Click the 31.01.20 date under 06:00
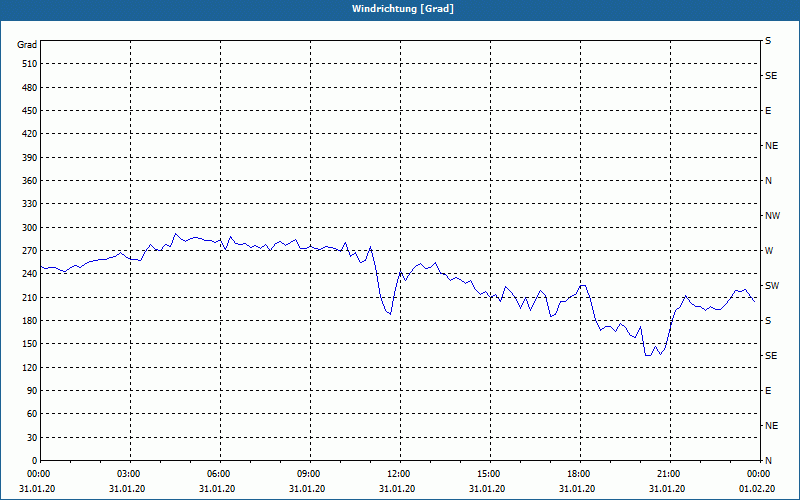Viewport: 800px width, 500px height. point(217,489)
